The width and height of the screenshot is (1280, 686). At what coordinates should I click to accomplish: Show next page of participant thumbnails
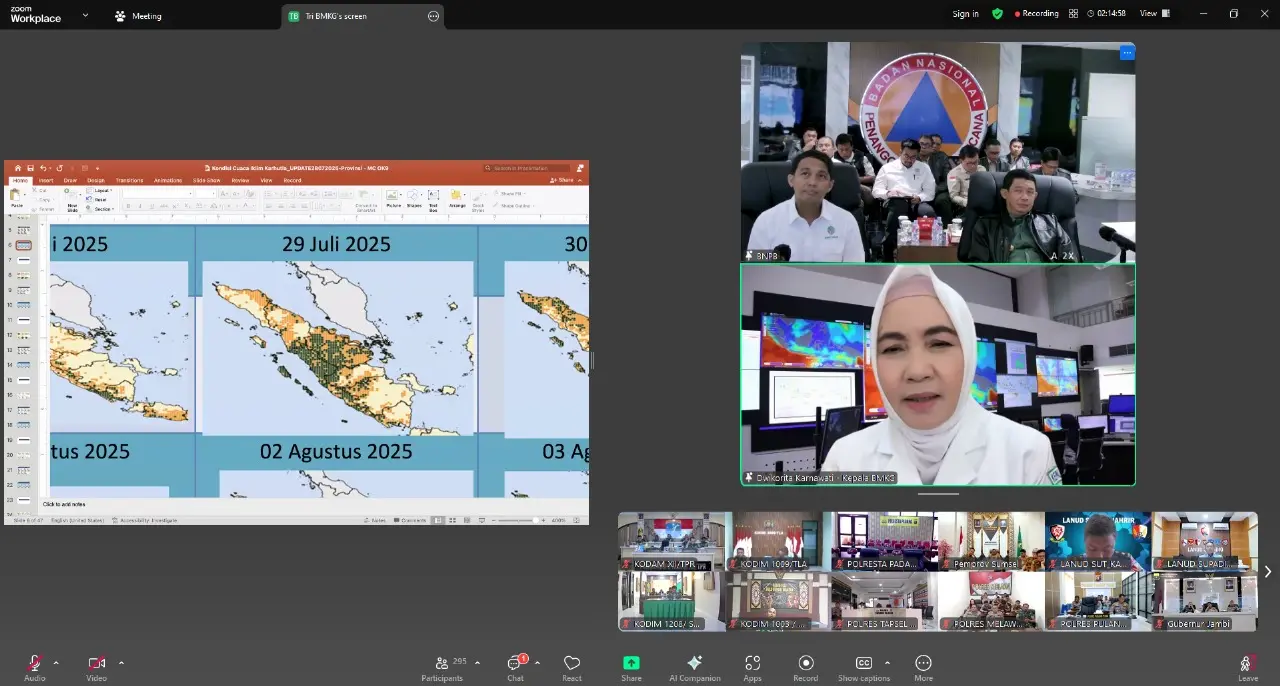click(x=1267, y=572)
